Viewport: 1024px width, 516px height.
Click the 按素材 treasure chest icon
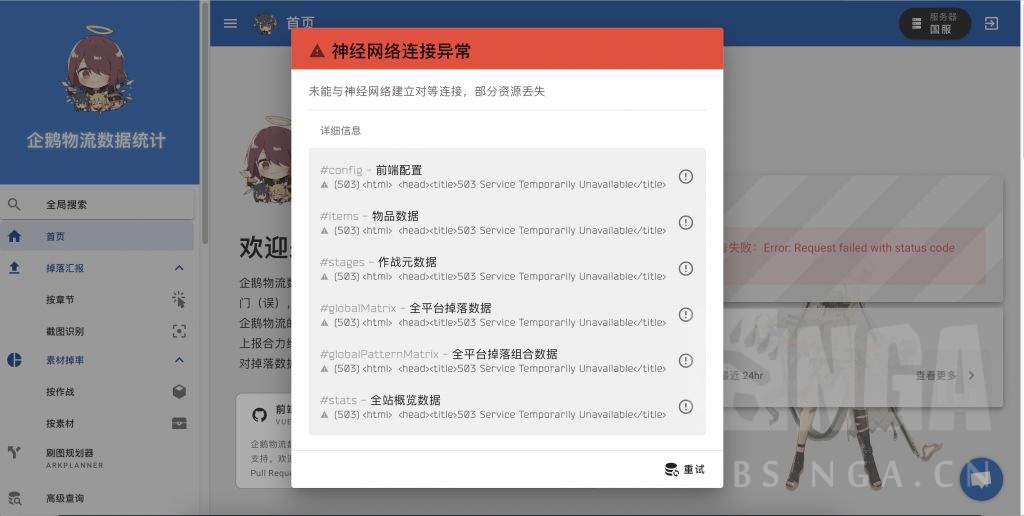tap(179, 423)
